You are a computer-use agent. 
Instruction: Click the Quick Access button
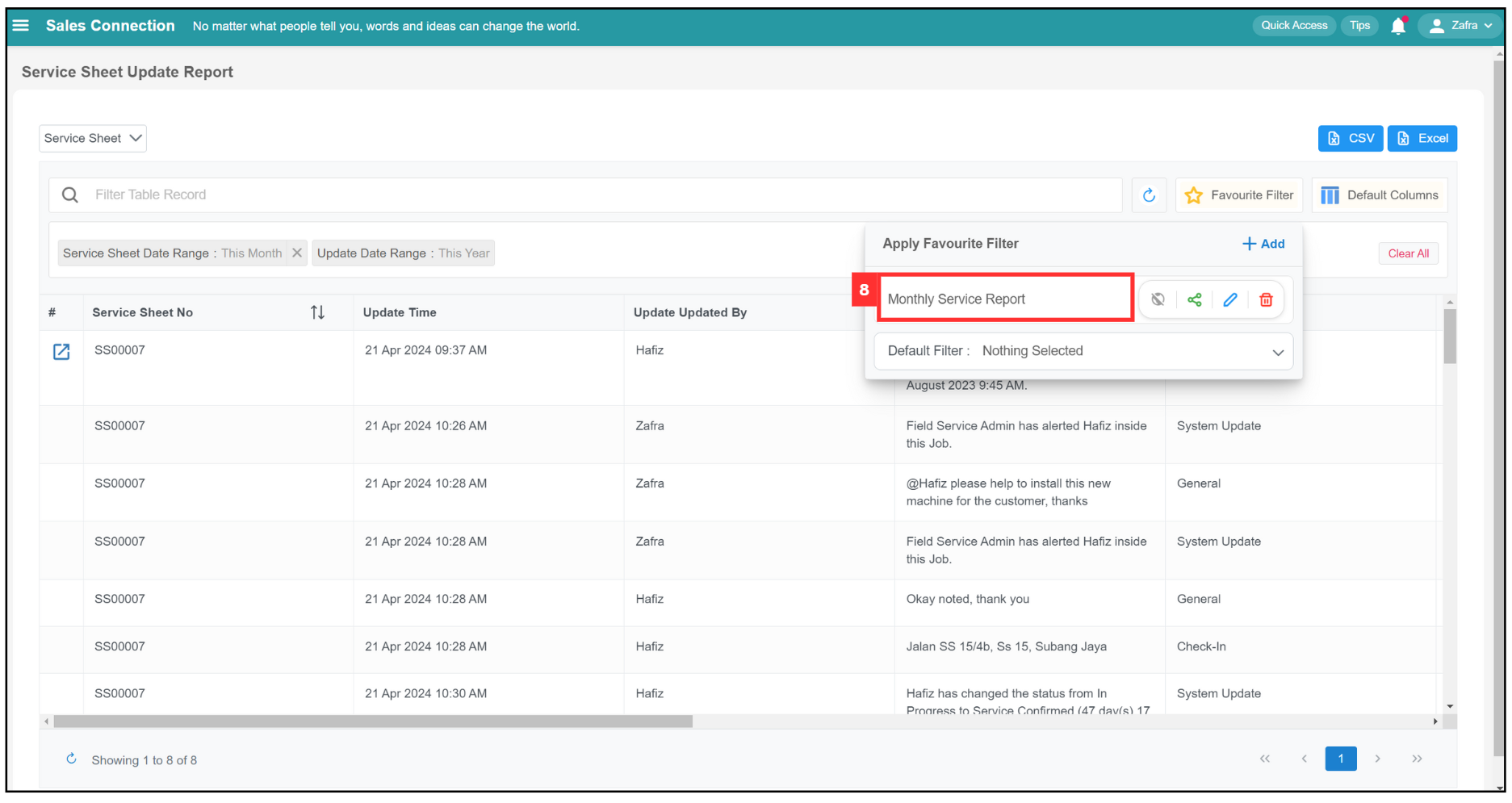click(1294, 26)
